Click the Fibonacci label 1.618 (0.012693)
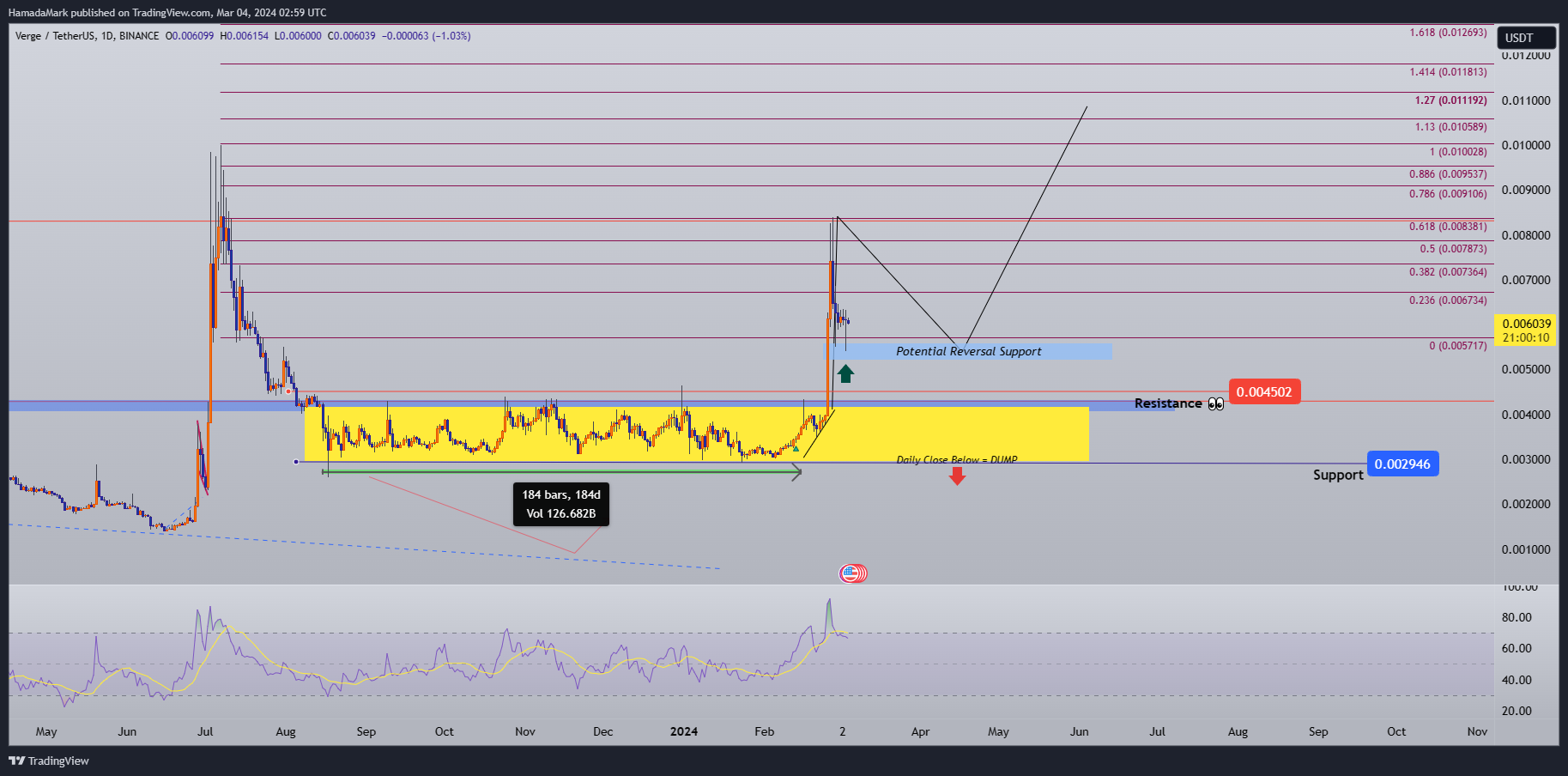Image resolution: width=1568 pixels, height=776 pixels. (1448, 33)
